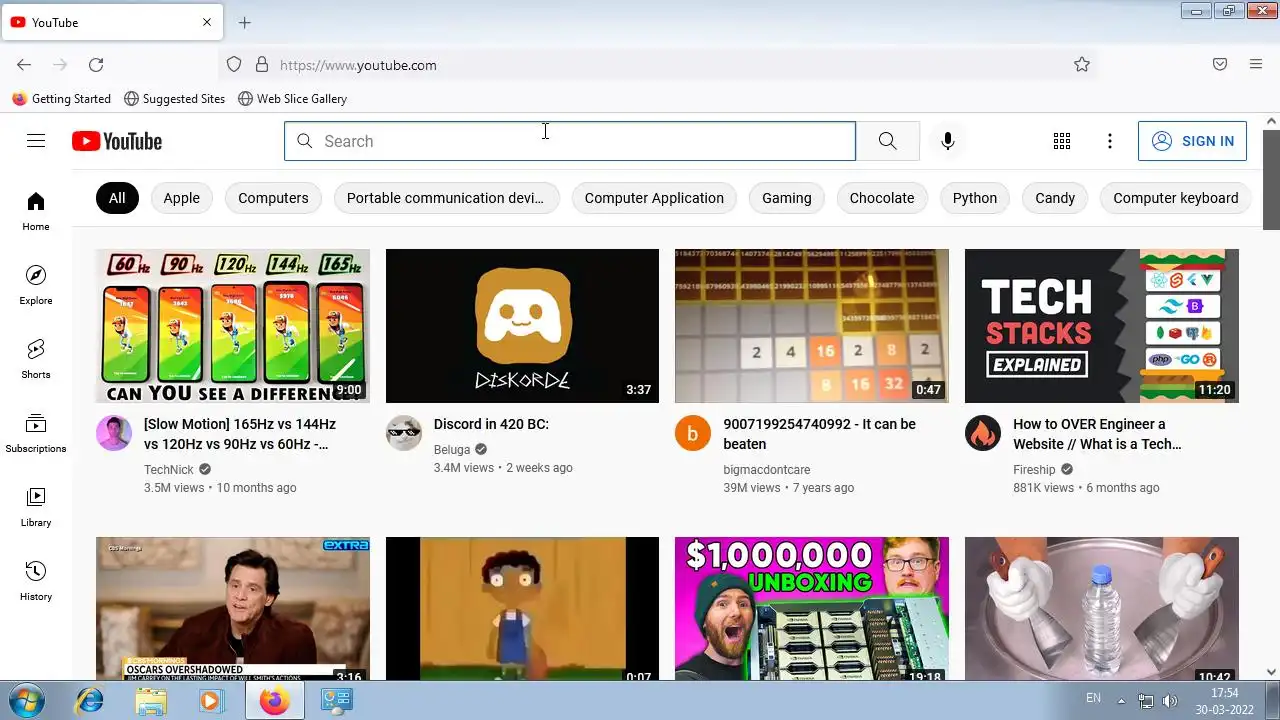Image resolution: width=1280 pixels, height=720 pixels.
Task: Open TechNick channel avatar
Action: 114,434
